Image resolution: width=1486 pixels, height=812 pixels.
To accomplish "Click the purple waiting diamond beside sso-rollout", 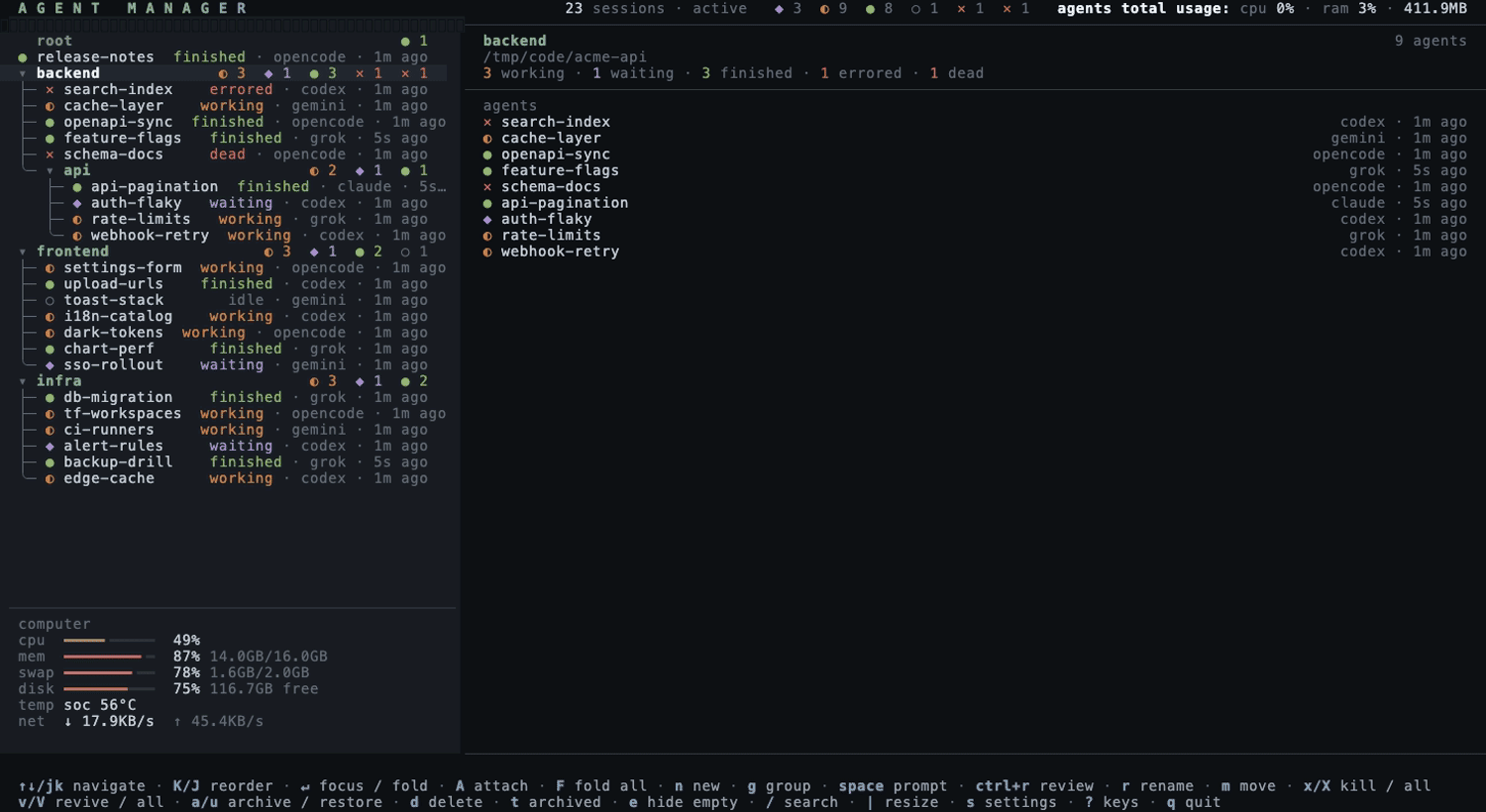I will coord(50,365).
